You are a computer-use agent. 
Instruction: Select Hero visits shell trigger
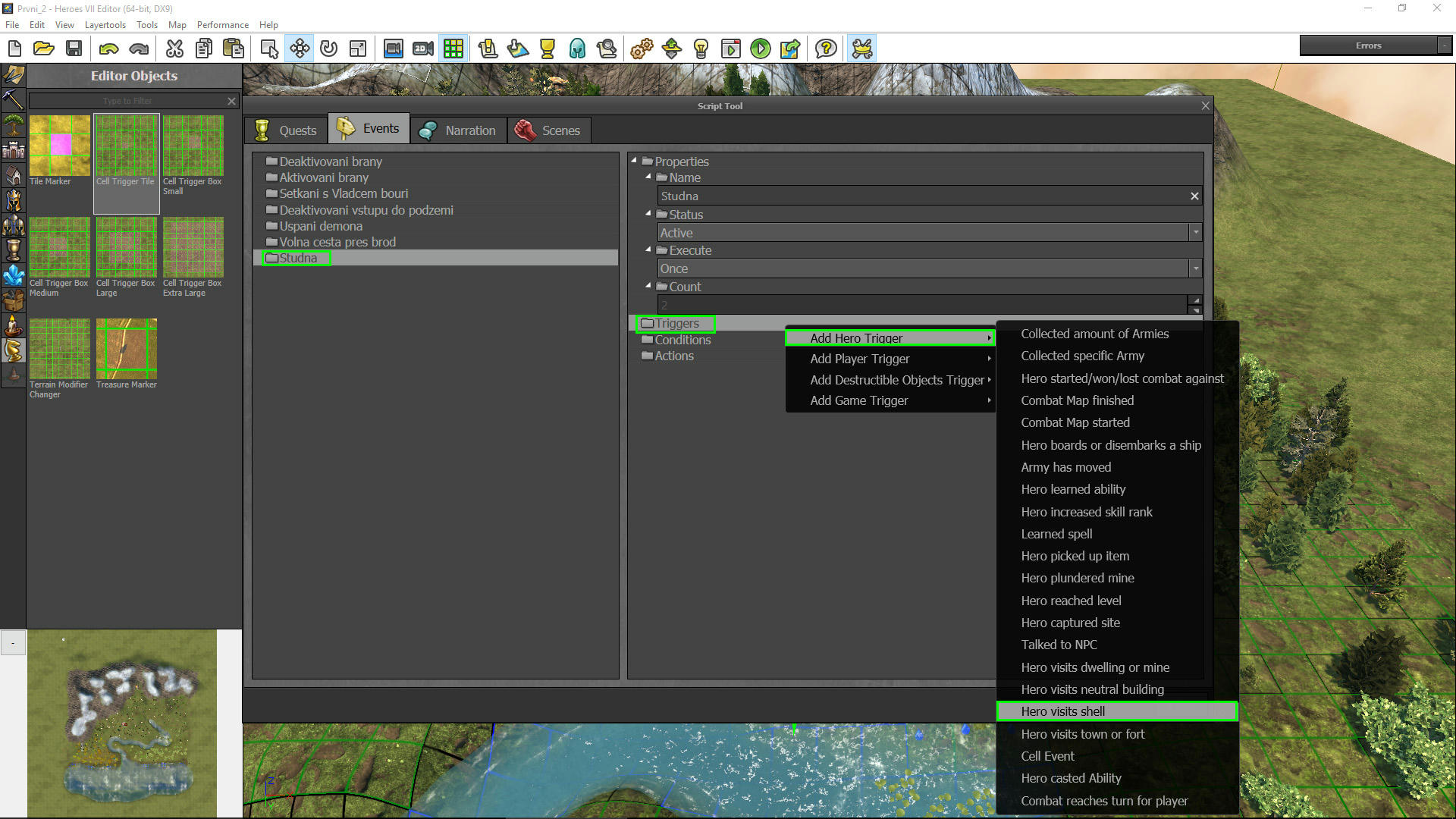pos(1117,711)
